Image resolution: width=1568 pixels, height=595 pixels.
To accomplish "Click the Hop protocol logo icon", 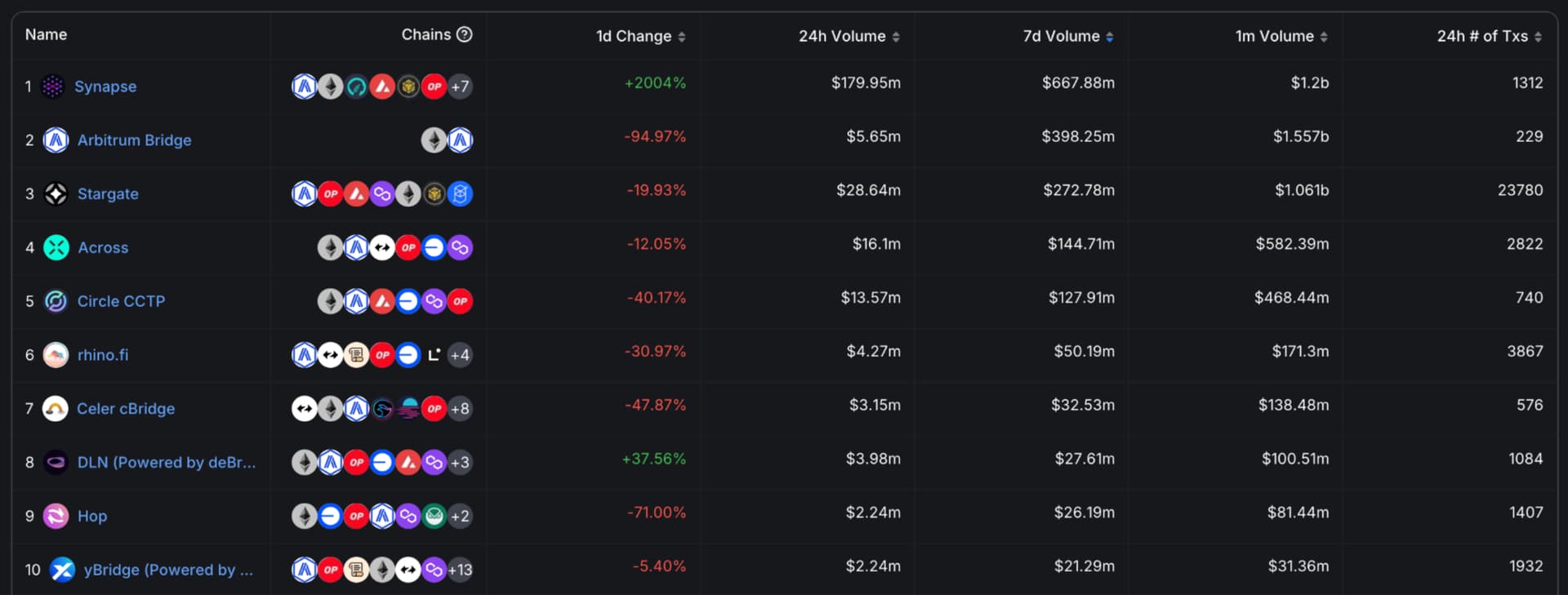I will [x=56, y=516].
